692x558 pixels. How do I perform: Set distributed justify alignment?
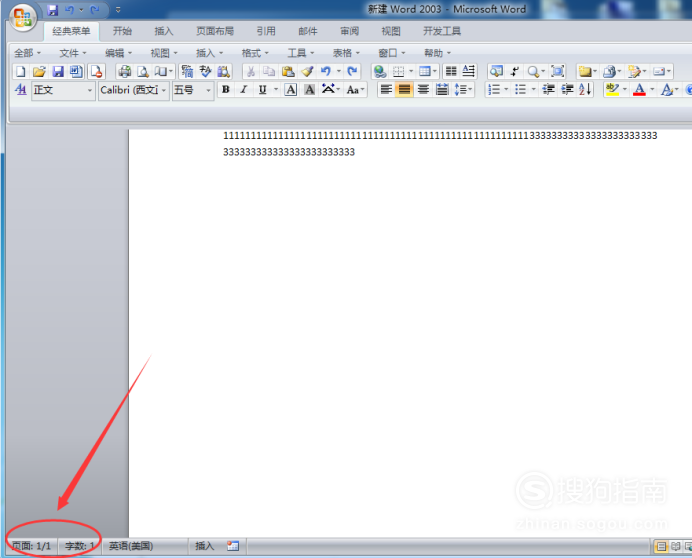[442, 90]
